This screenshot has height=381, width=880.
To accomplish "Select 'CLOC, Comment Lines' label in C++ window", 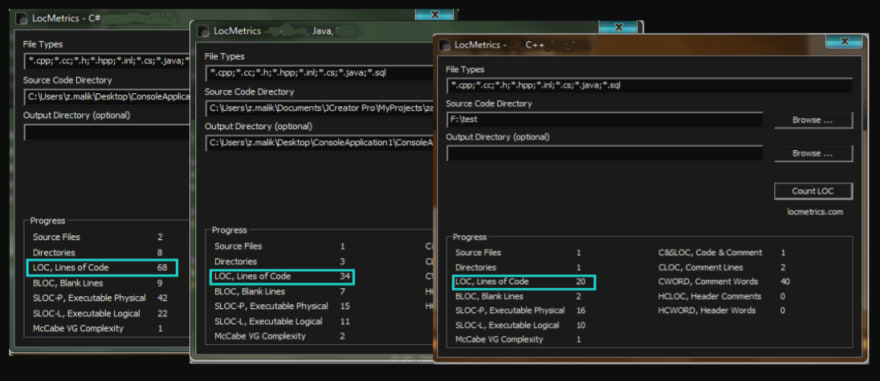I will click(x=700, y=268).
